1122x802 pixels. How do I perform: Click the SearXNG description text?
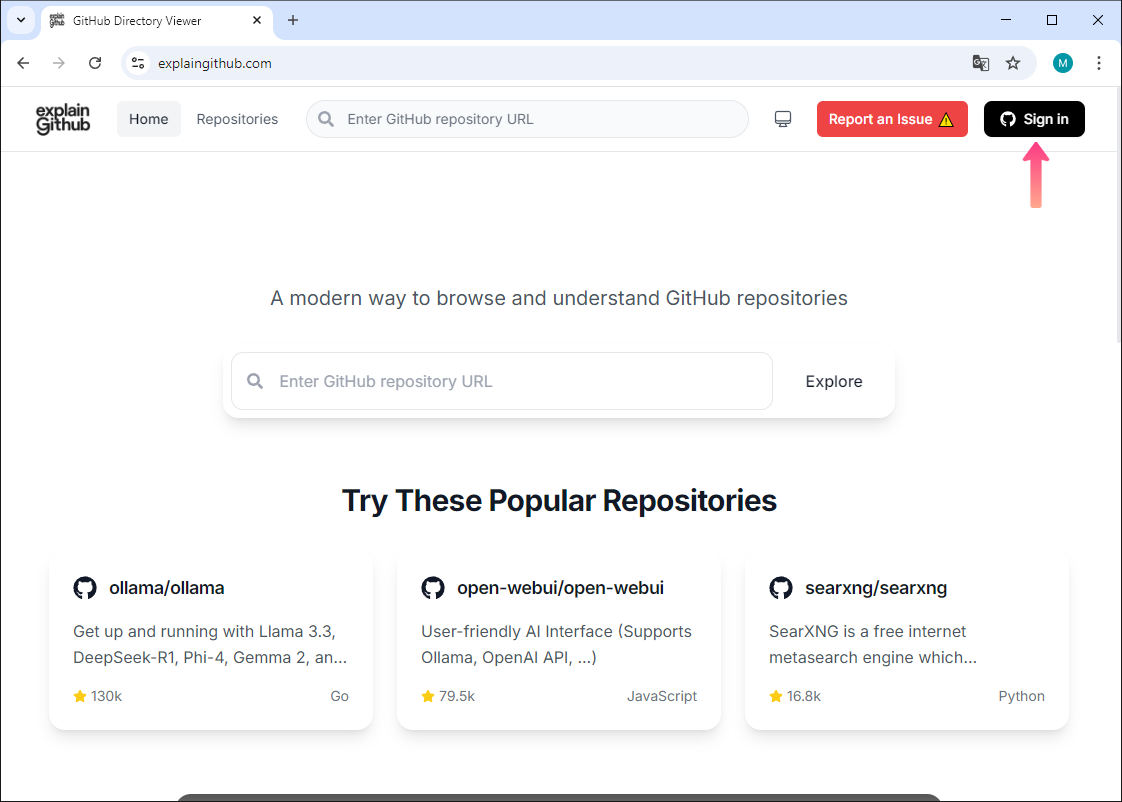[872, 645]
